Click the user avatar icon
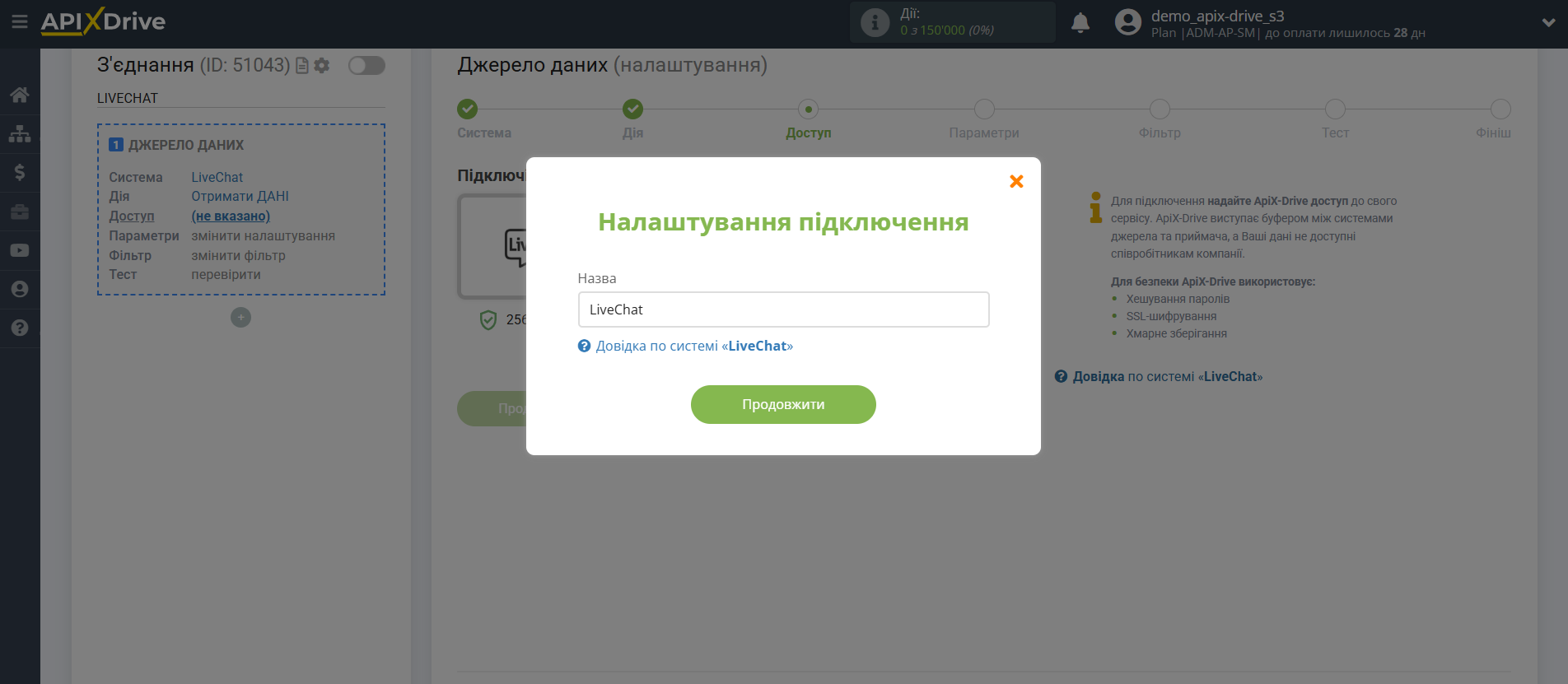This screenshot has width=1568, height=684. click(1128, 22)
